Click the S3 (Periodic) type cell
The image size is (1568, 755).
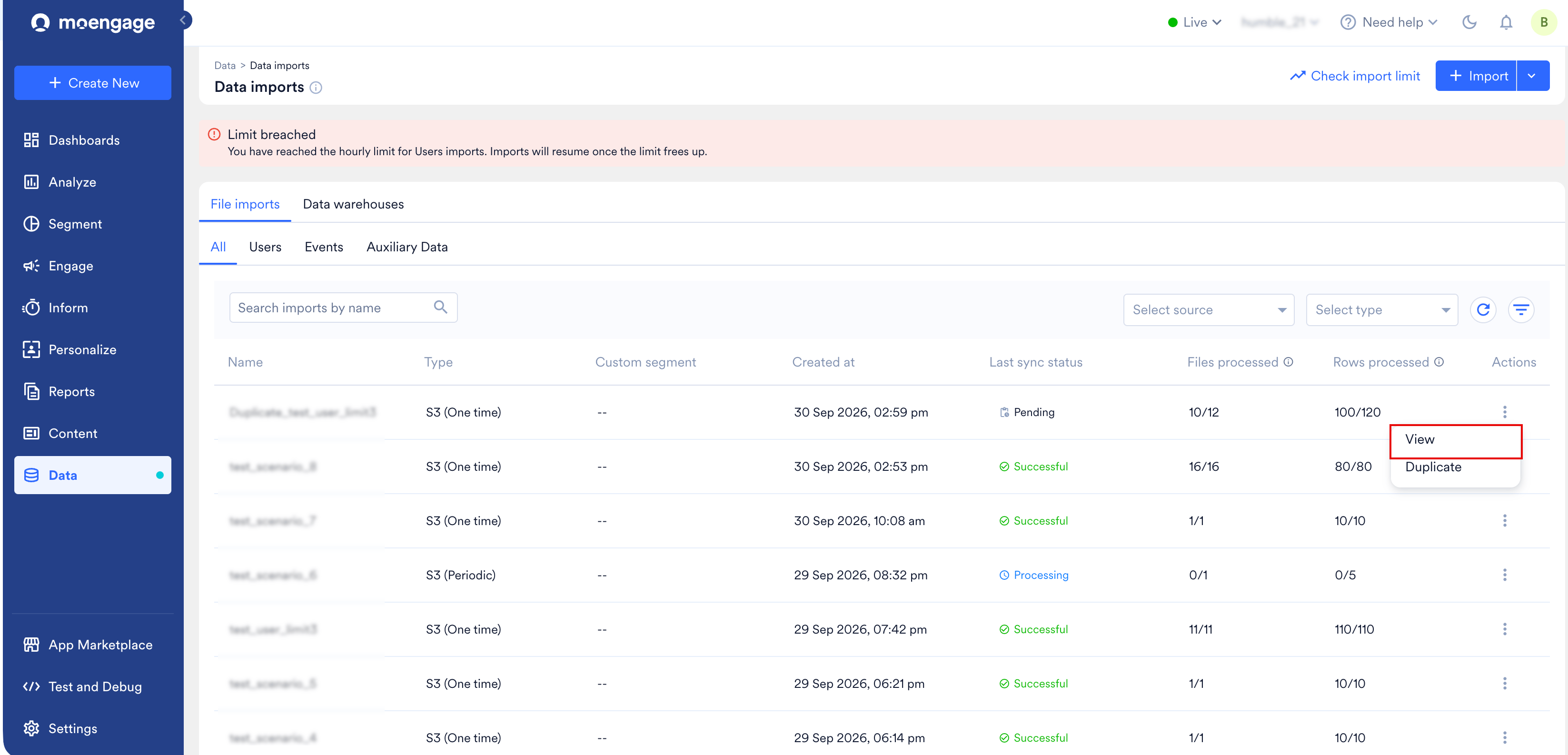coord(460,575)
